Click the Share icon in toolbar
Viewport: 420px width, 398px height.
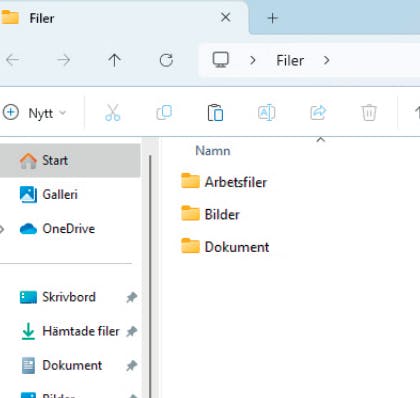[318, 113]
